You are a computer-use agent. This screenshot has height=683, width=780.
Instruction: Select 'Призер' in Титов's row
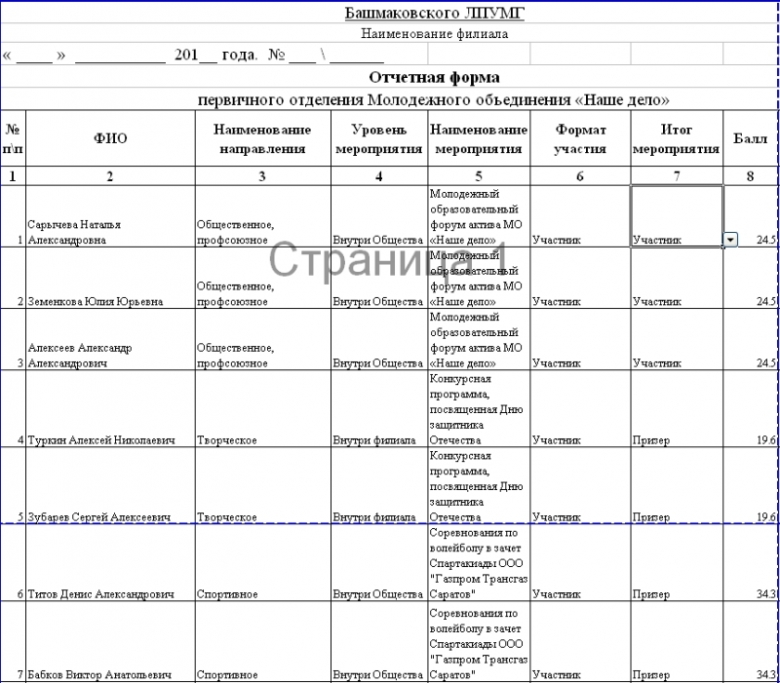(677, 562)
